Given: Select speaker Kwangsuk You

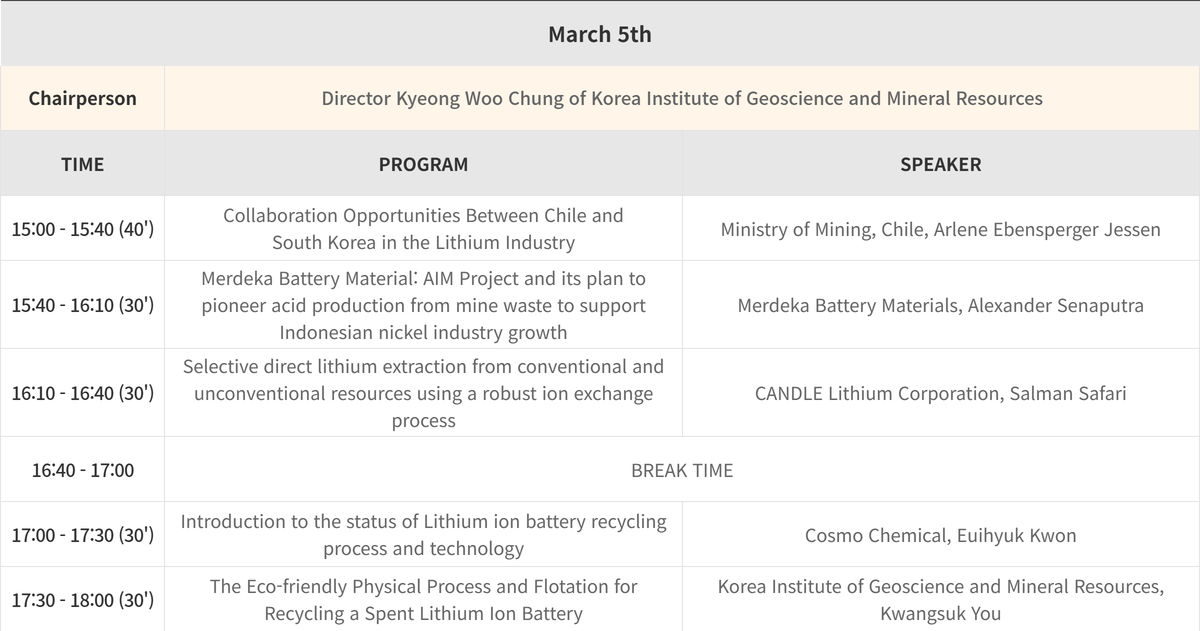Looking at the screenshot, I should click(x=940, y=600).
